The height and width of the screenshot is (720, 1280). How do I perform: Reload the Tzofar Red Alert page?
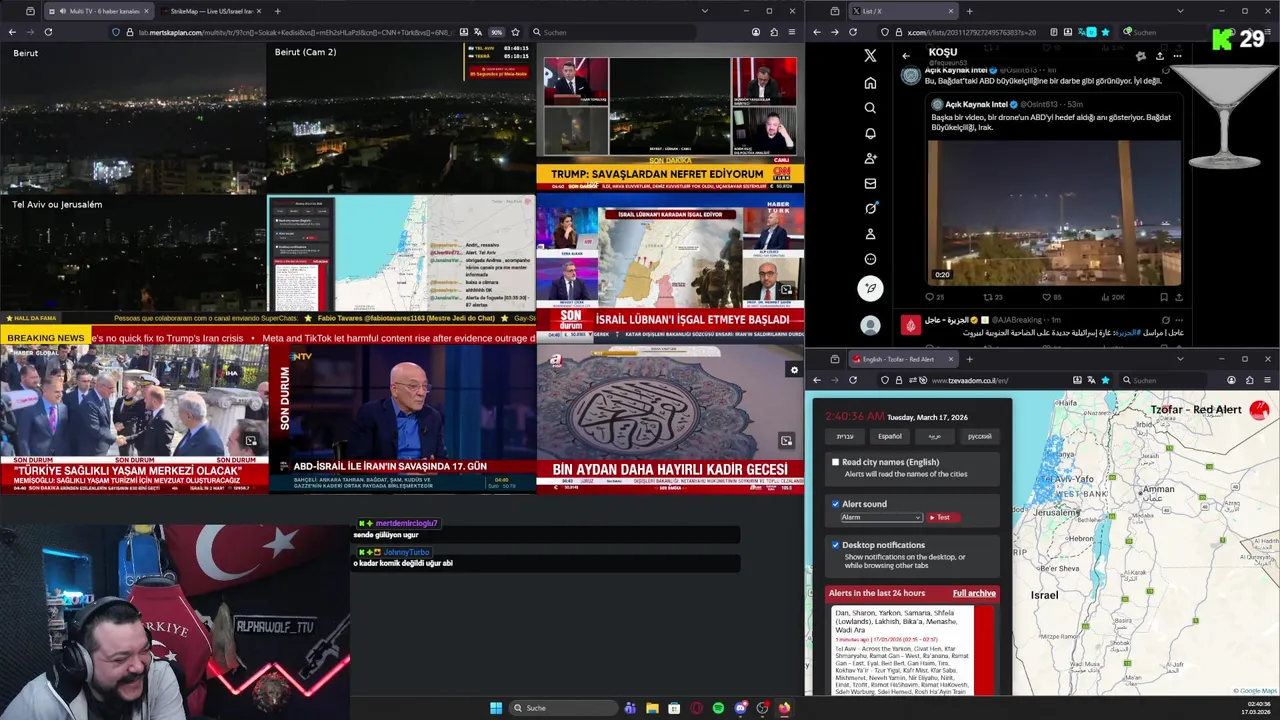[853, 380]
